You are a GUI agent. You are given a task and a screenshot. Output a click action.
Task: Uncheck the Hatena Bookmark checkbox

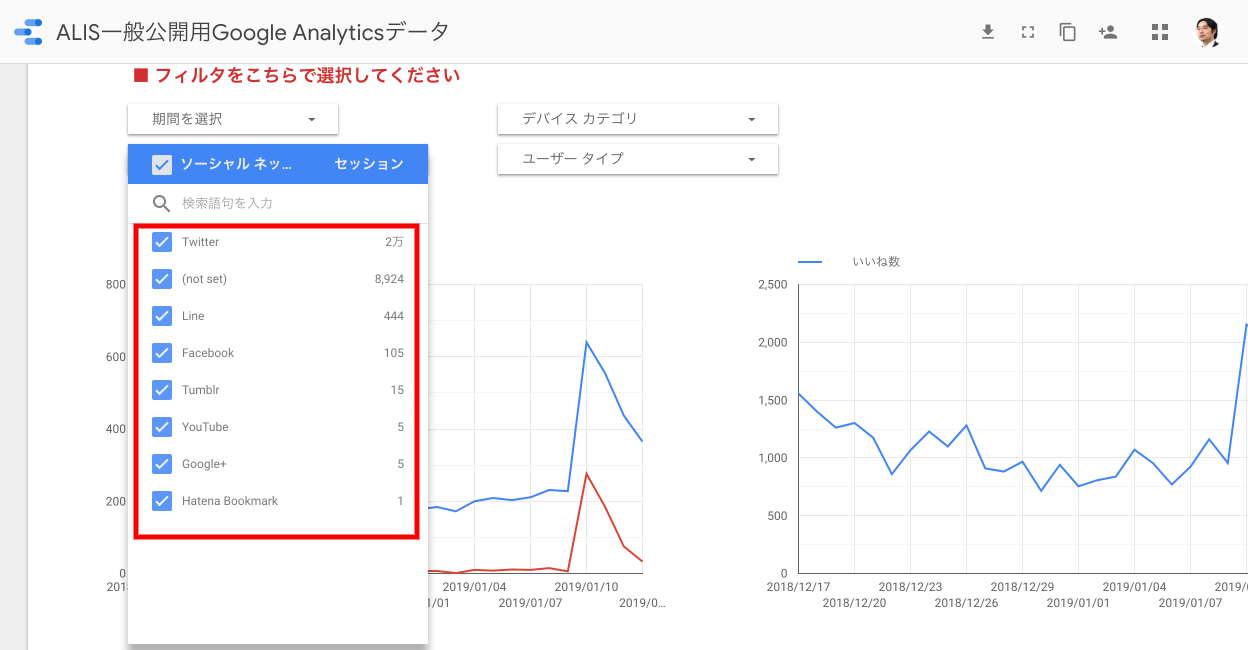coord(162,501)
